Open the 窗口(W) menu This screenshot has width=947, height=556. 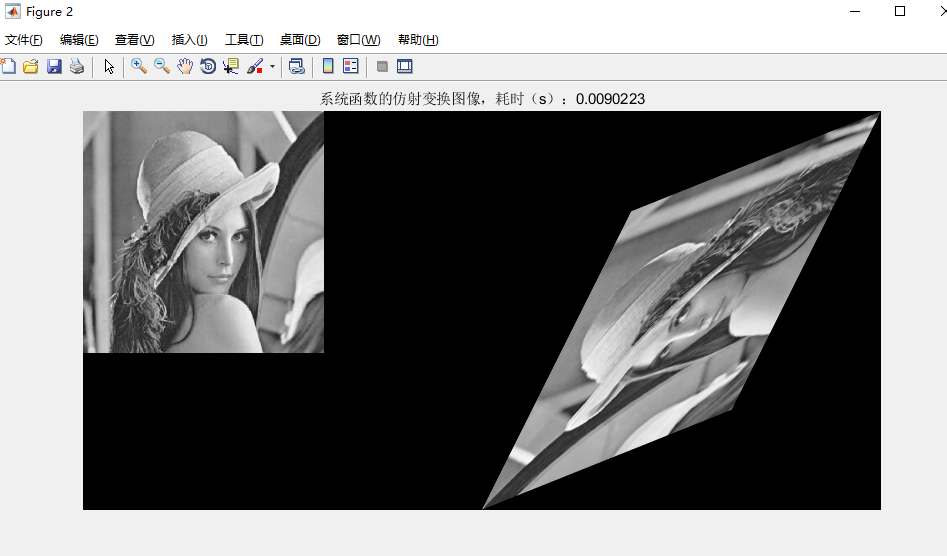coord(358,40)
